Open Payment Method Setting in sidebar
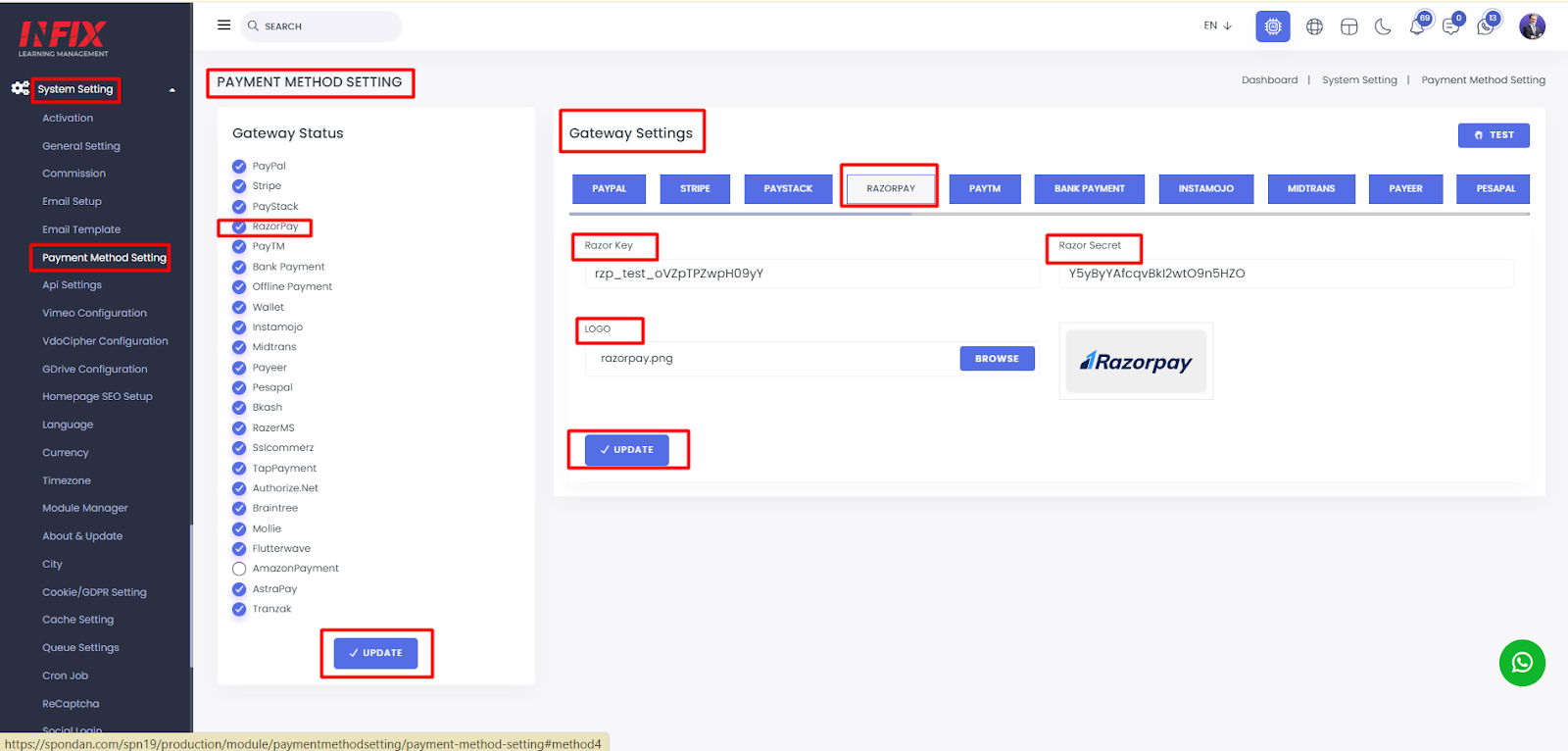Screen dimensions: 1568x751 [104, 258]
